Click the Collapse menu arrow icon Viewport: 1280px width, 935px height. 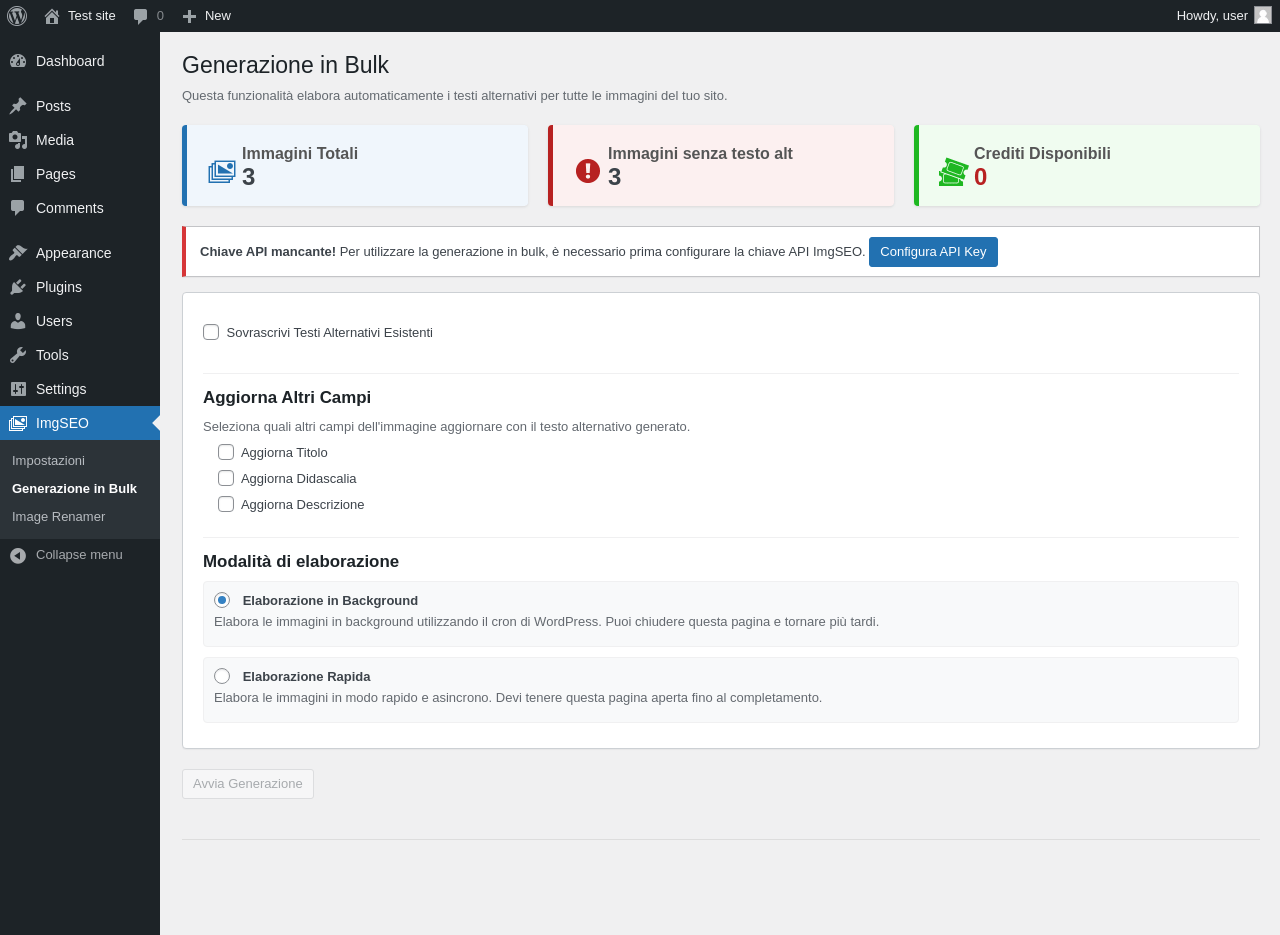click(x=18, y=555)
